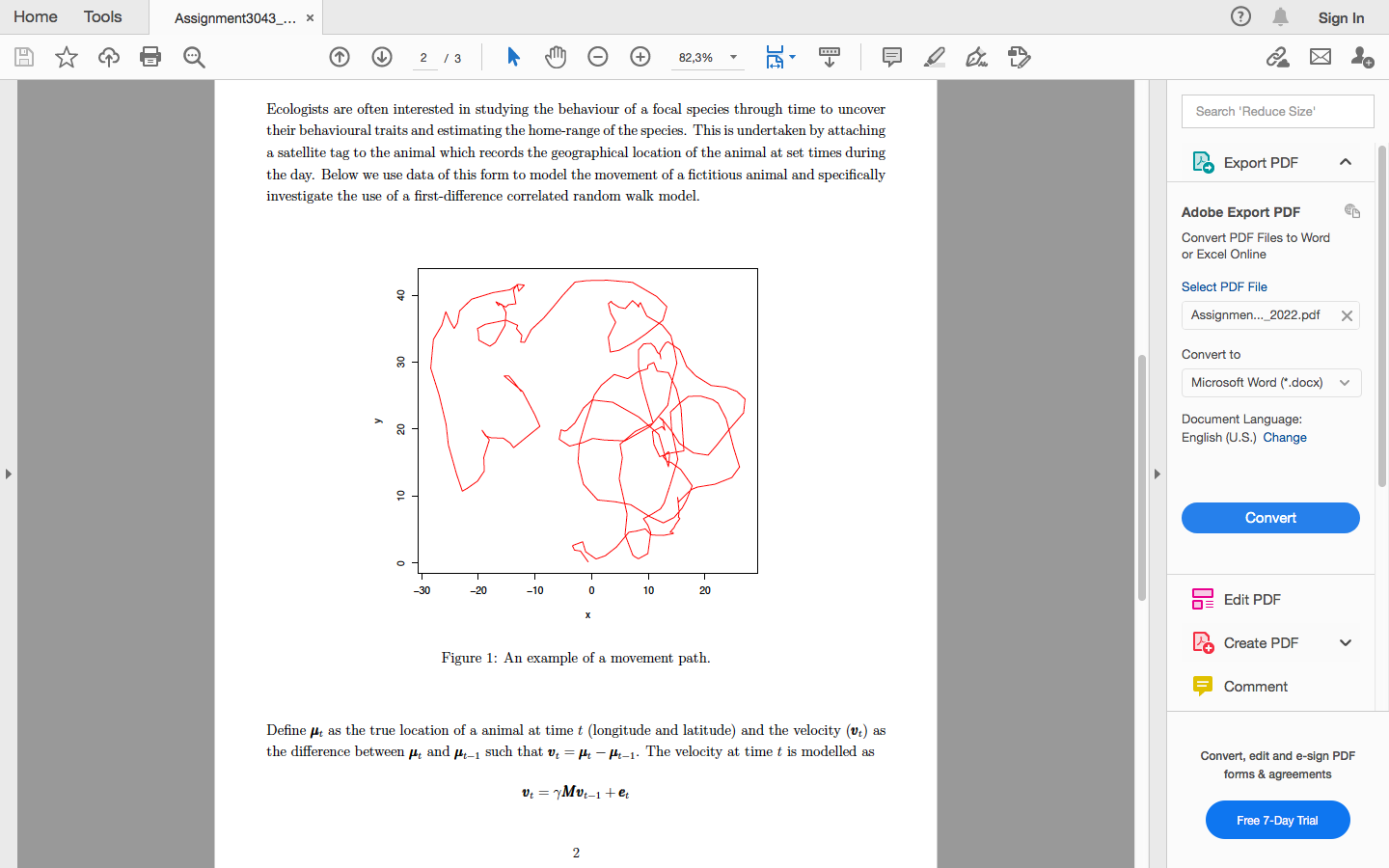The width and height of the screenshot is (1389, 868).
Task: Print the current document
Action: (150, 57)
